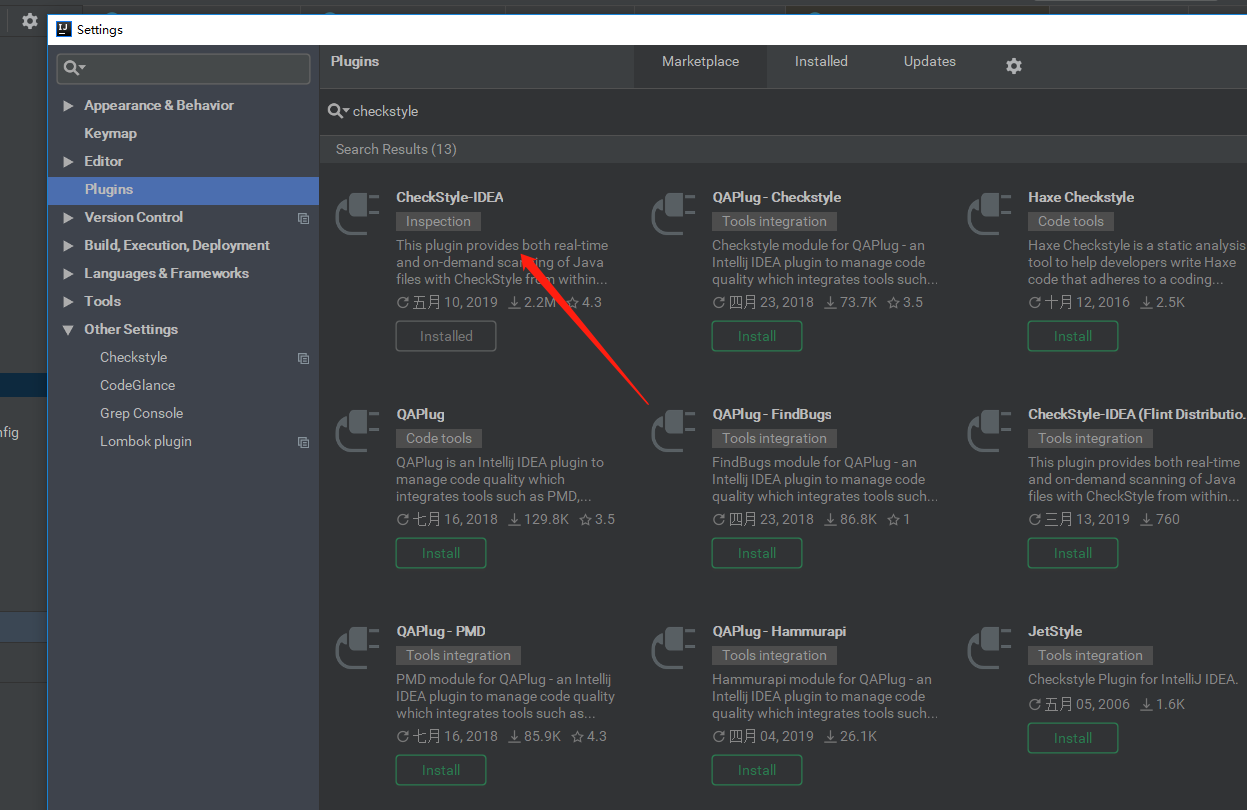This screenshot has height=810, width=1247.
Task: Click Tools integration tag on QAPlug - PMD
Action: point(458,655)
